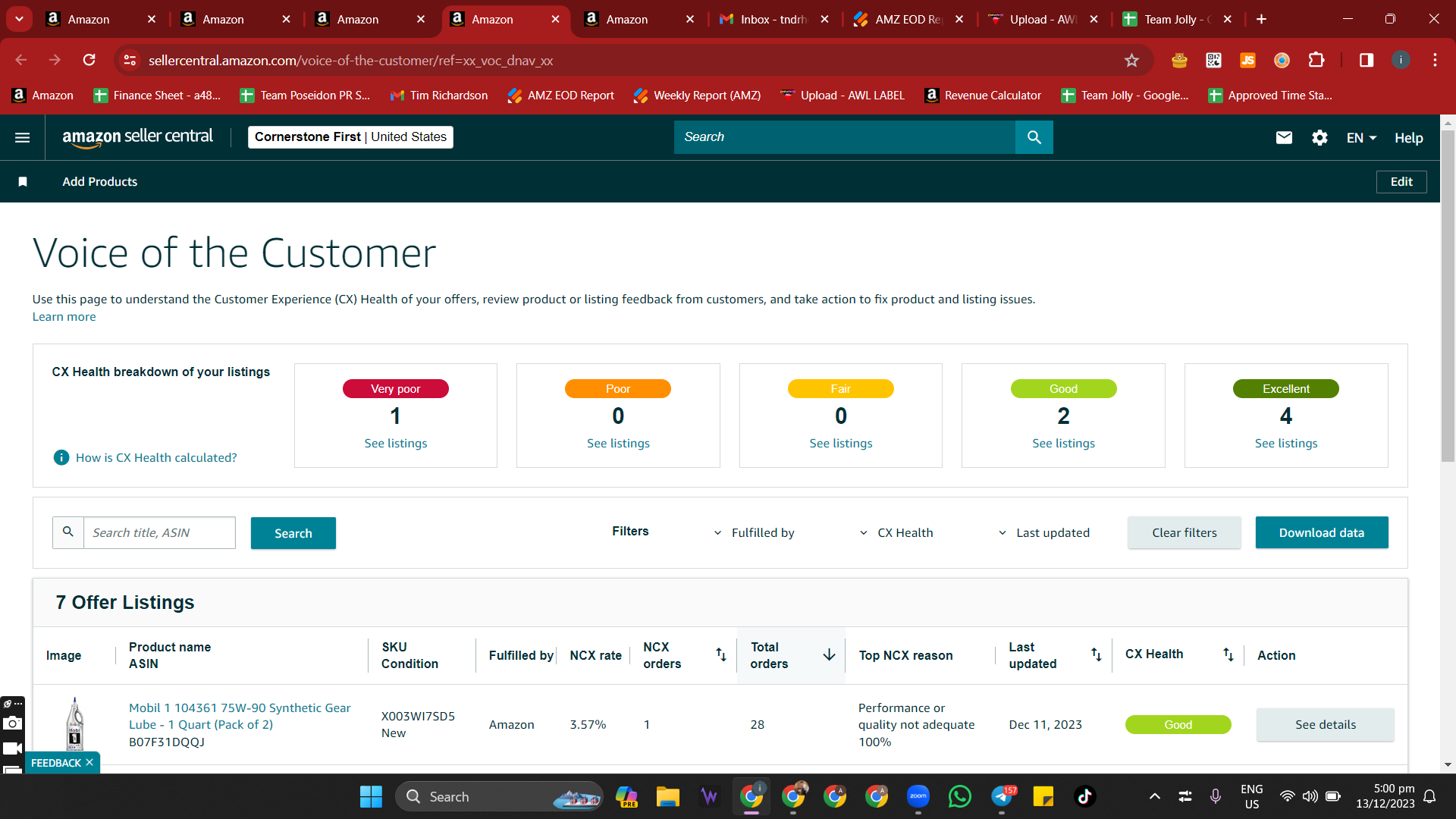
Task: Switch to the Team Jolly tab
Action: click(x=1177, y=19)
